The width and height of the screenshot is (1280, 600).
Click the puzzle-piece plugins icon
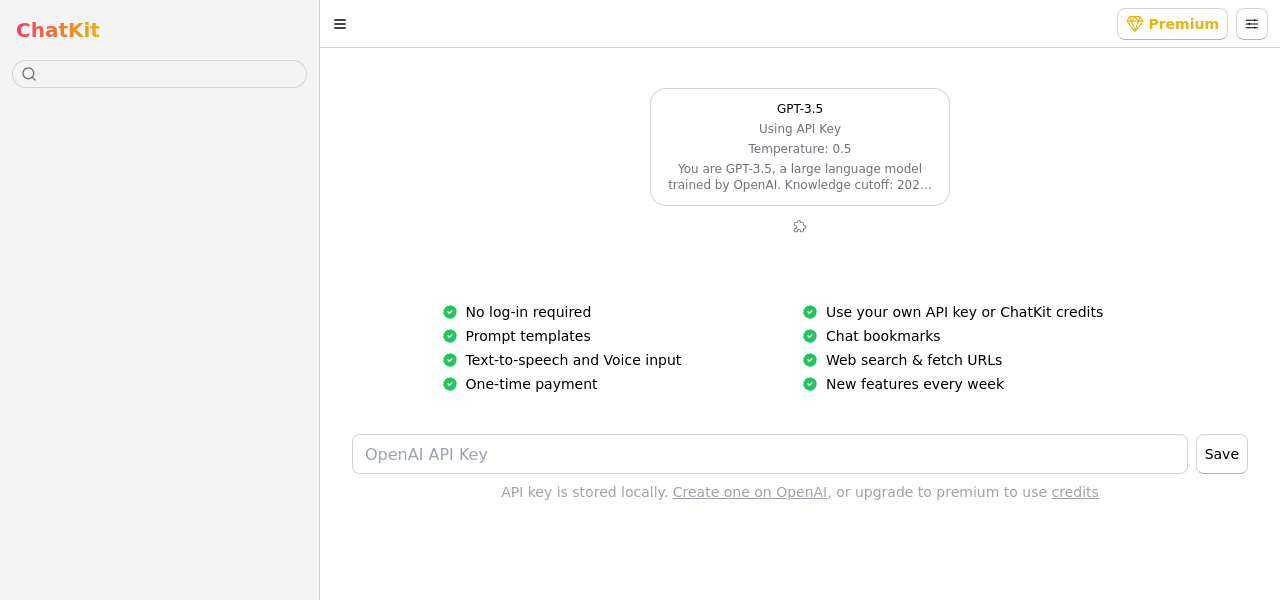tap(800, 226)
